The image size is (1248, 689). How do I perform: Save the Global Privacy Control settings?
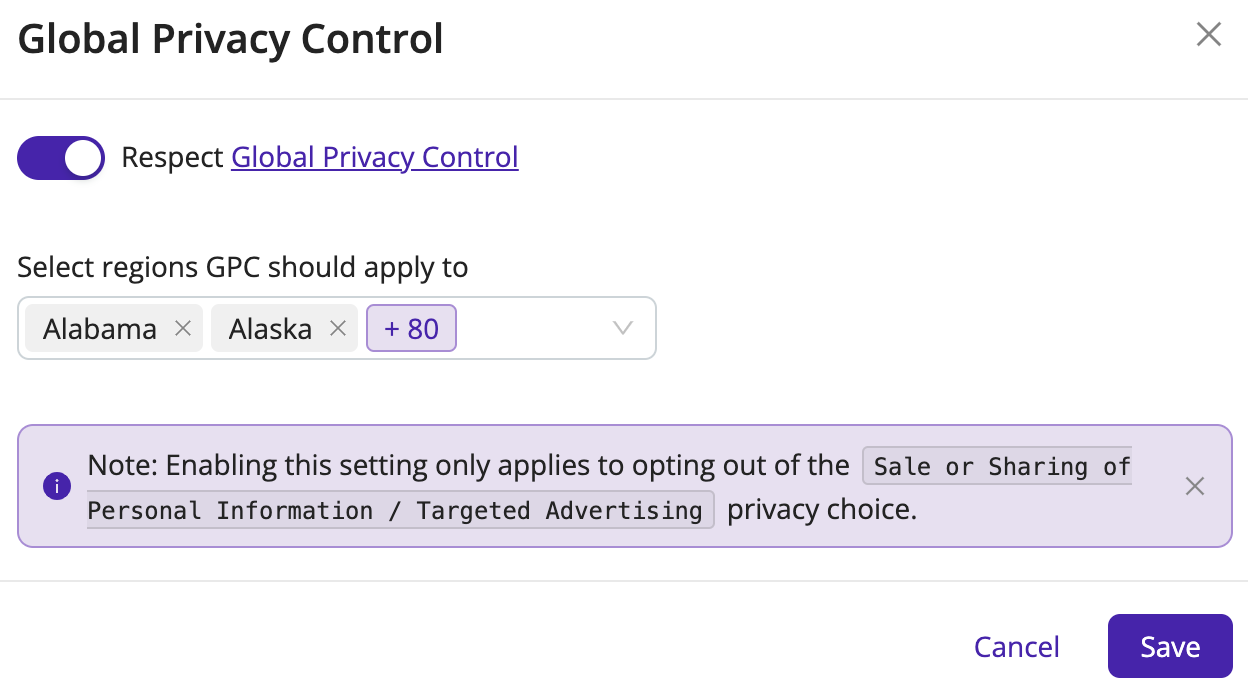(x=1170, y=646)
